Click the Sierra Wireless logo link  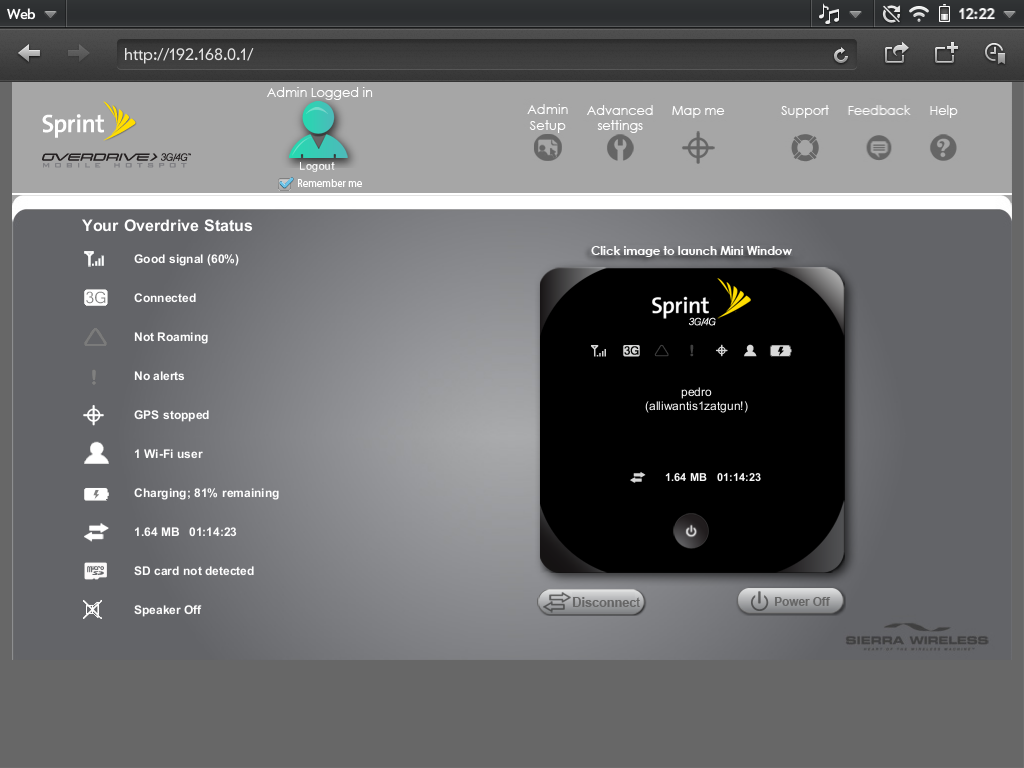[x=916, y=637]
